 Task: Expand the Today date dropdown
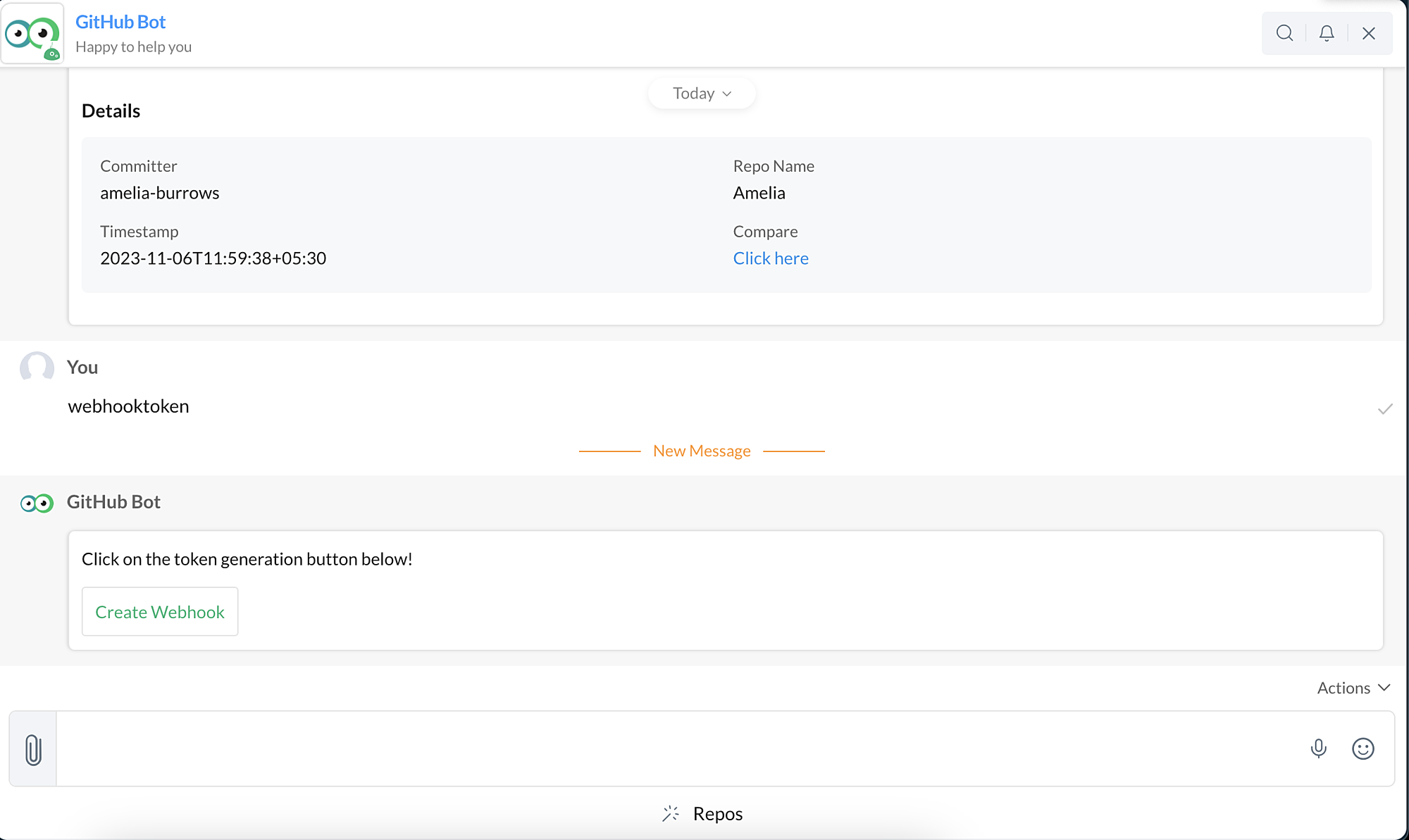pos(702,93)
